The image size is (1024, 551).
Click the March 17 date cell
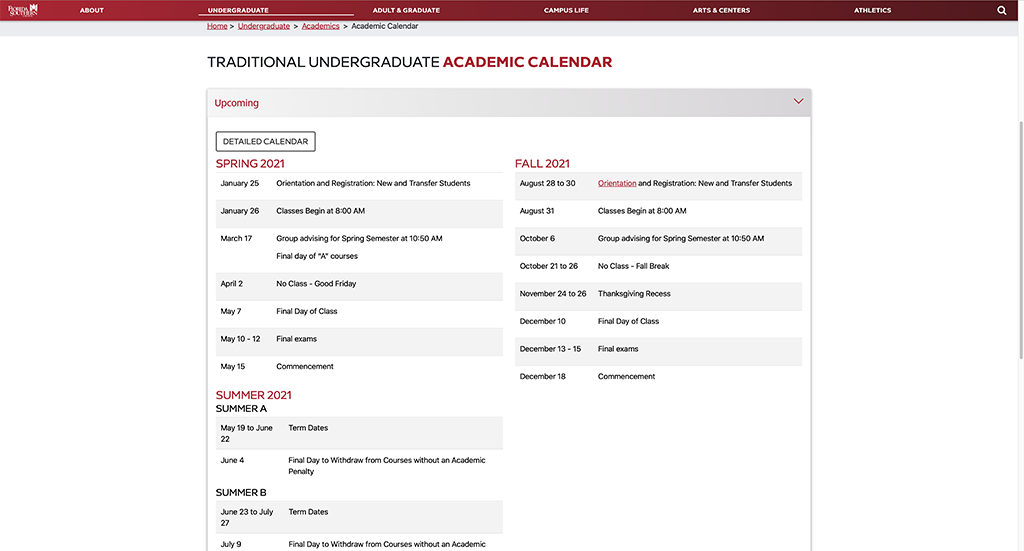click(x=236, y=238)
